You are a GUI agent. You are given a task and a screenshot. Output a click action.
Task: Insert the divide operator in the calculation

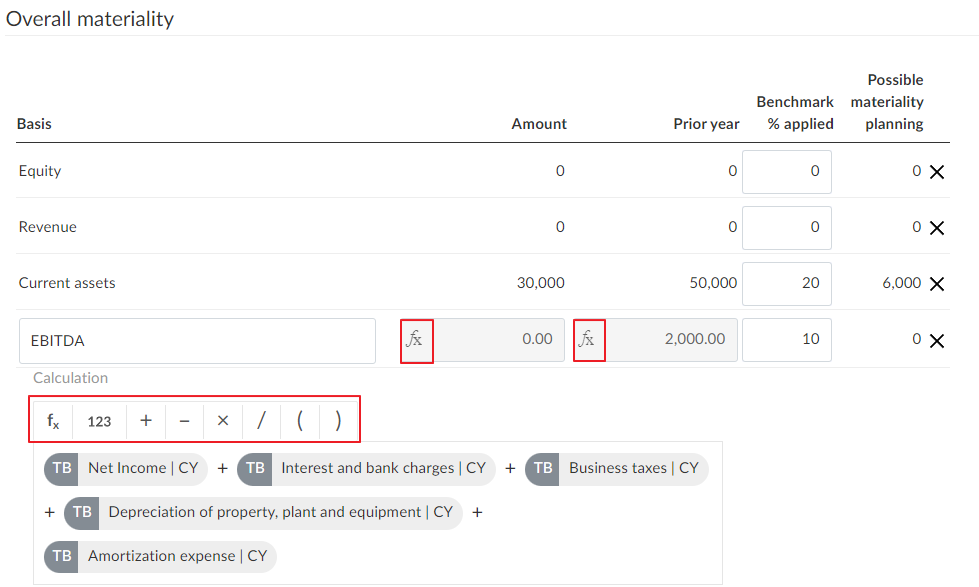point(261,421)
